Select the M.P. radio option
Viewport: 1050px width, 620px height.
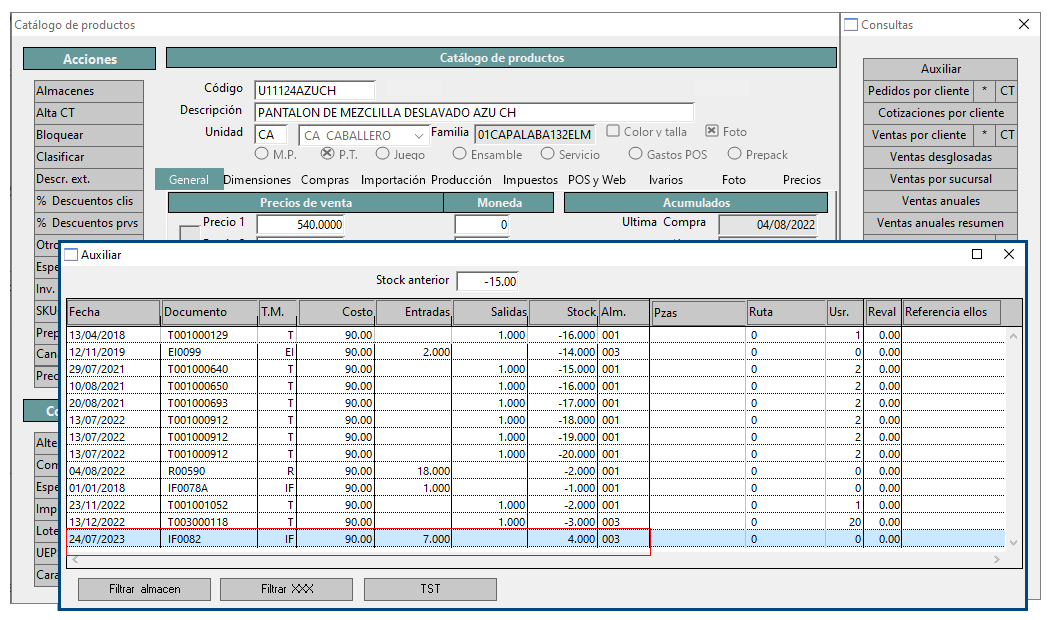(262, 154)
